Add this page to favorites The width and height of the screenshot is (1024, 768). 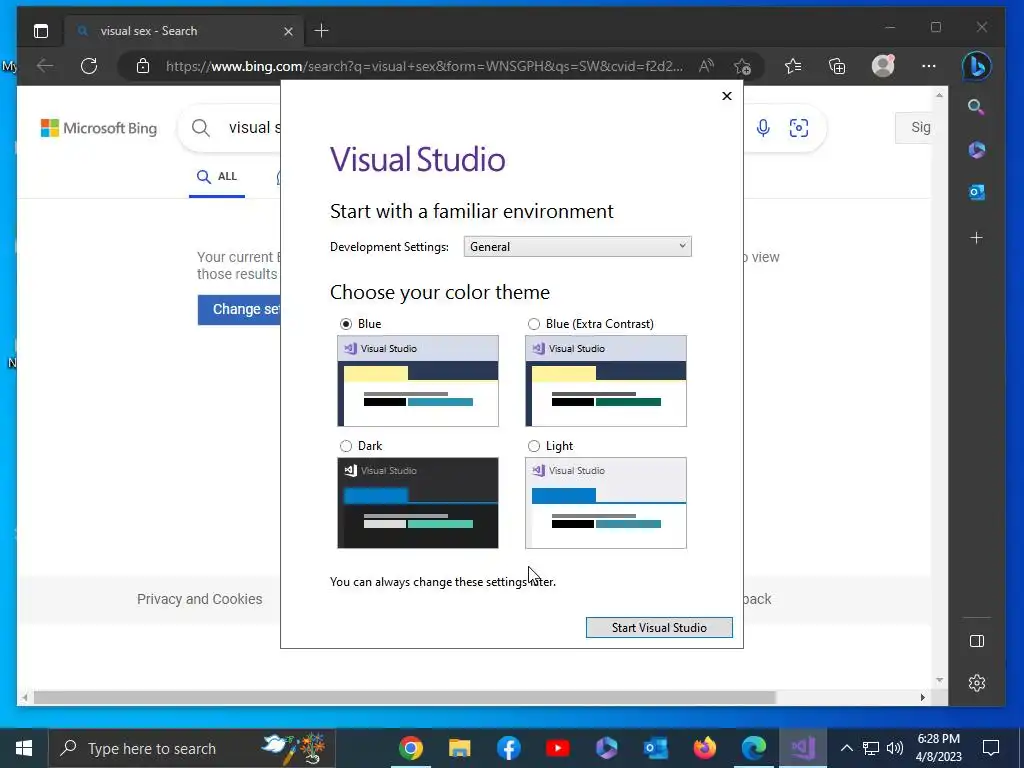tap(742, 66)
